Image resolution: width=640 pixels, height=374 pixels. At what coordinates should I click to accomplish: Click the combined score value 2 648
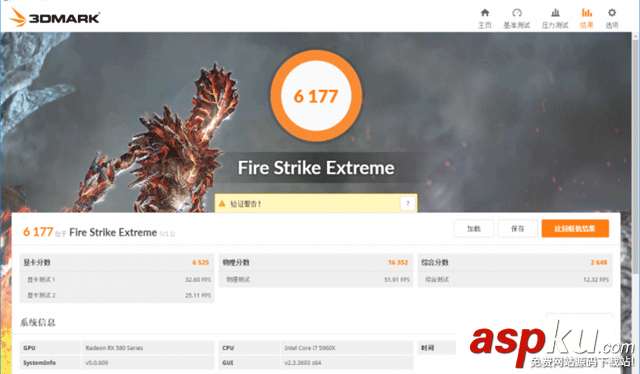pyautogui.click(x=599, y=263)
